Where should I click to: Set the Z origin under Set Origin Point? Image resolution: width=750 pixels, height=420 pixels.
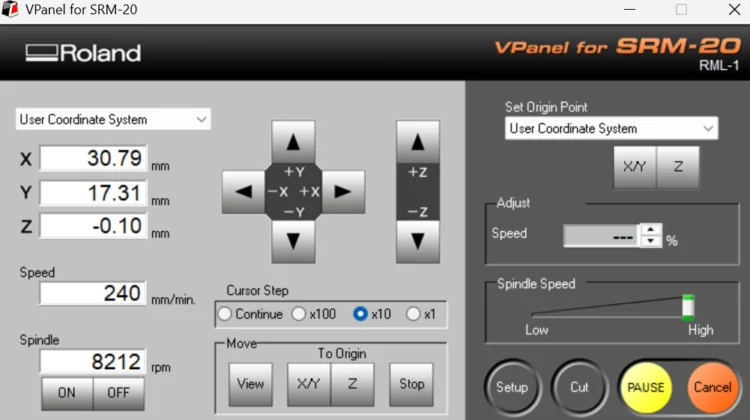point(678,166)
